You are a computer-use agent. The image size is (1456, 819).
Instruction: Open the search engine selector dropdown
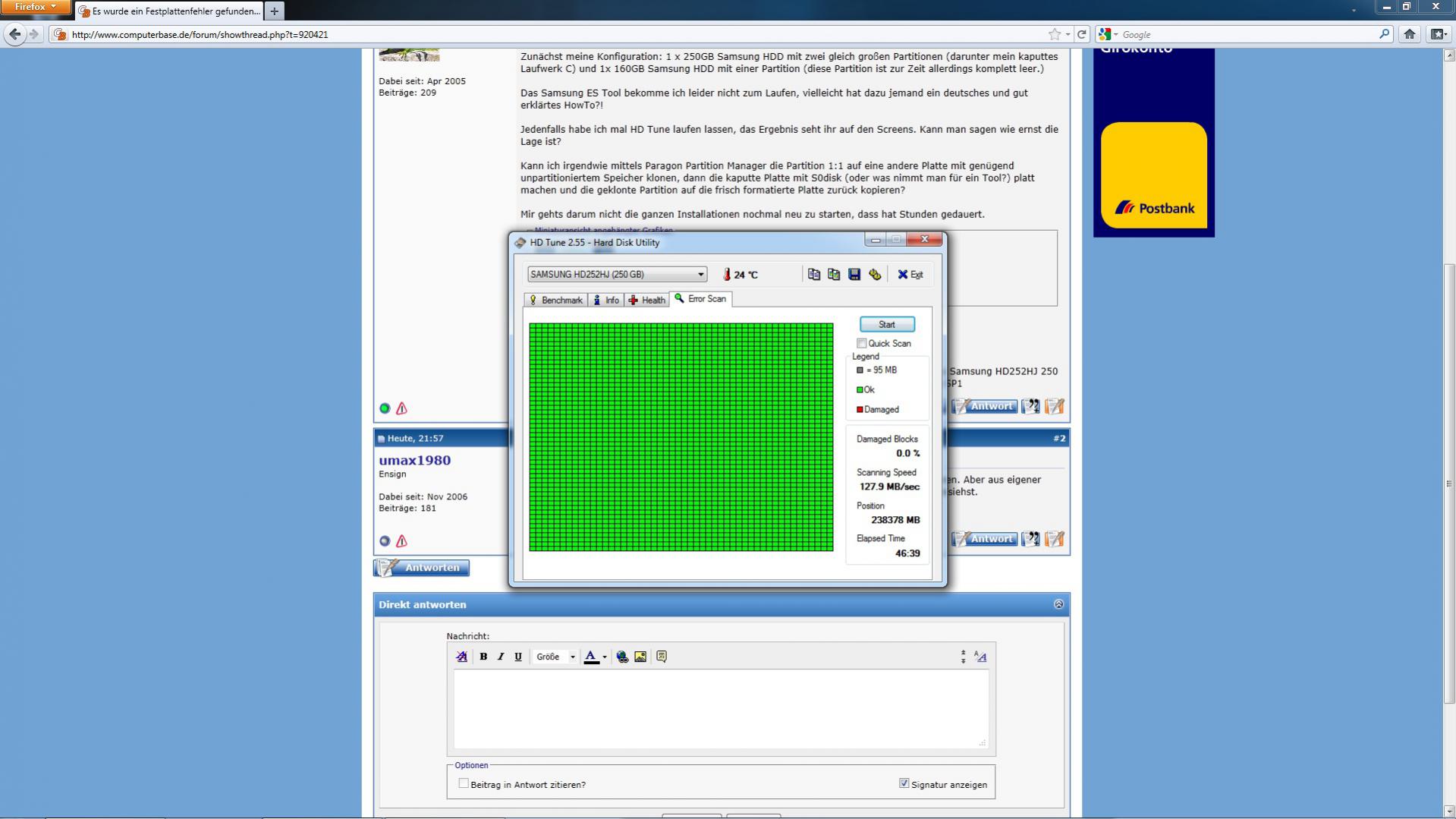[x=1108, y=34]
